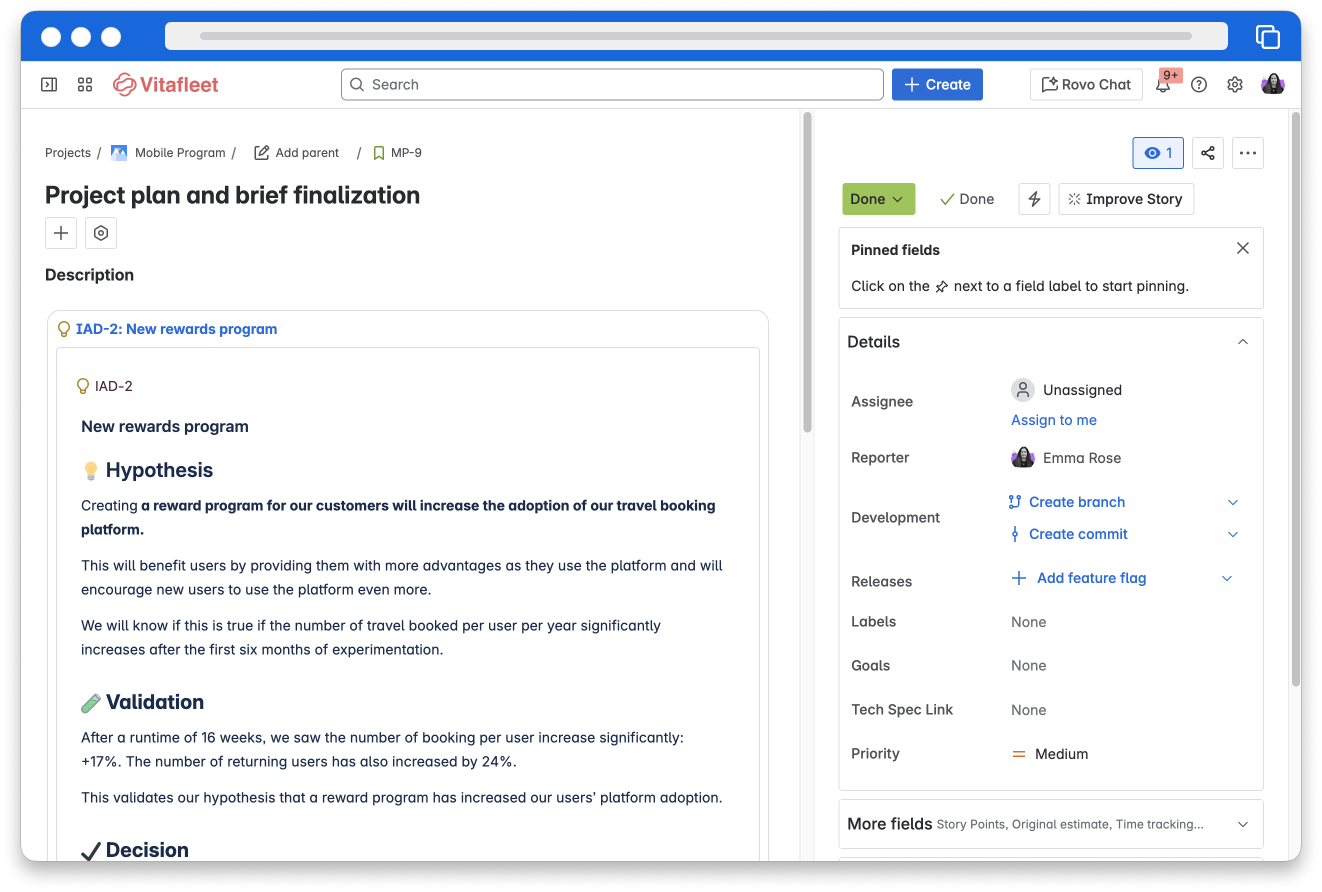Click the Projects breadcrumb
The height and width of the screenshot is (892, 1322).
click(68, 153)
